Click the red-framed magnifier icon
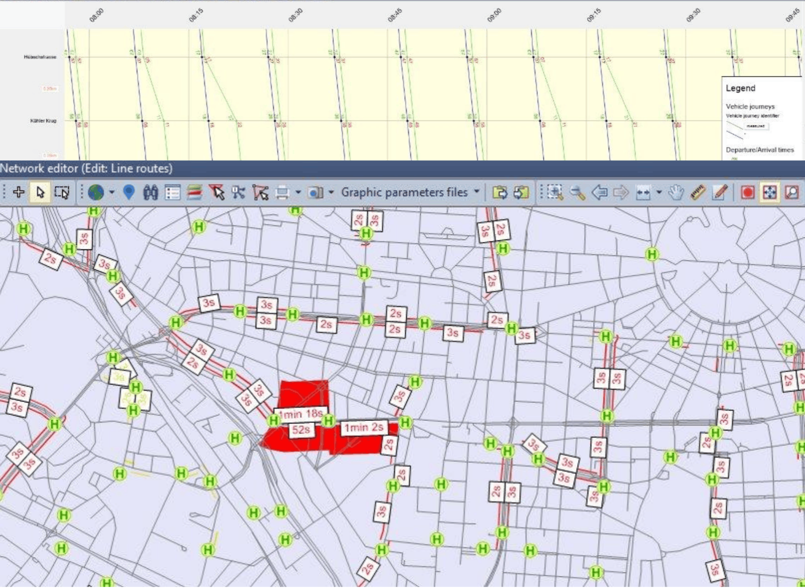This screenshot has width=805, height=588. [x=792, y=193]
